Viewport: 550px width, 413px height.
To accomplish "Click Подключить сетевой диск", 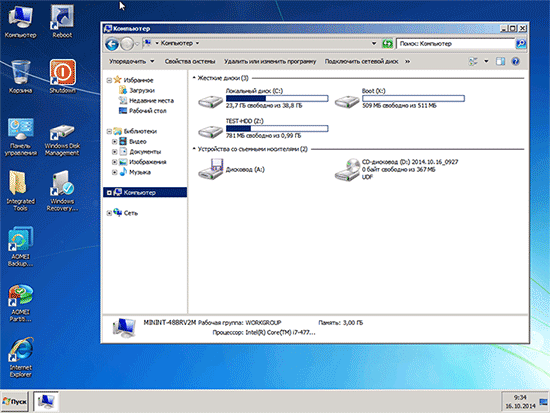I will coord(361,61).
